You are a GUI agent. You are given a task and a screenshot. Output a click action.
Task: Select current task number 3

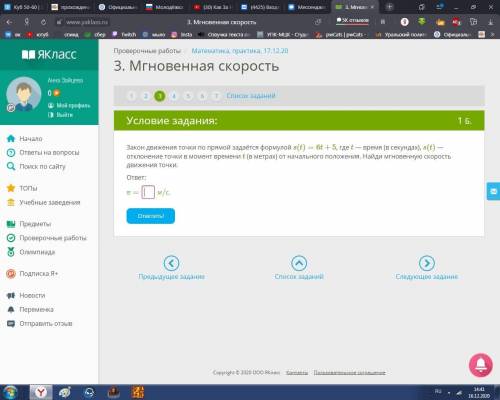coord(160,96)
